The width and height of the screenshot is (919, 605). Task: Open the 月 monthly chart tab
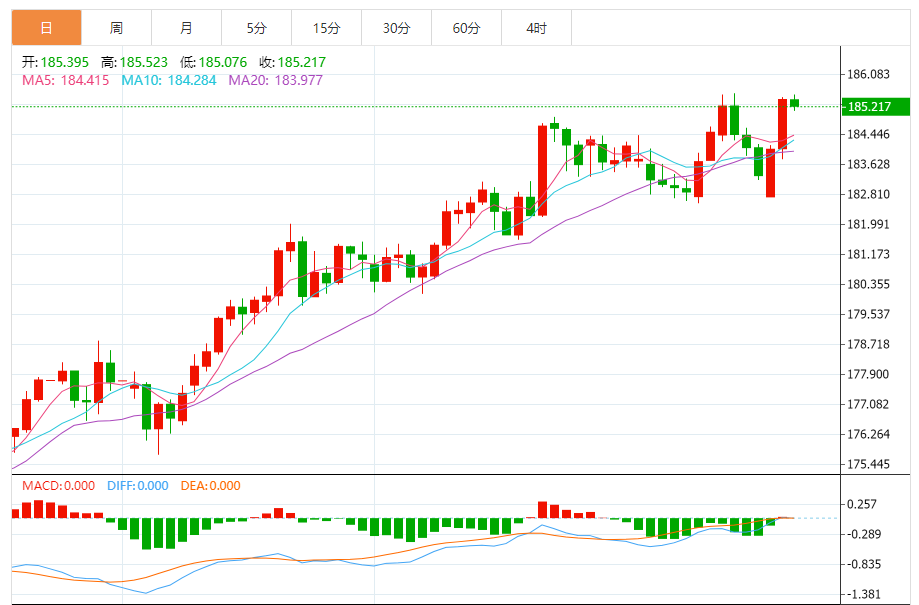(x=187, y=28)
